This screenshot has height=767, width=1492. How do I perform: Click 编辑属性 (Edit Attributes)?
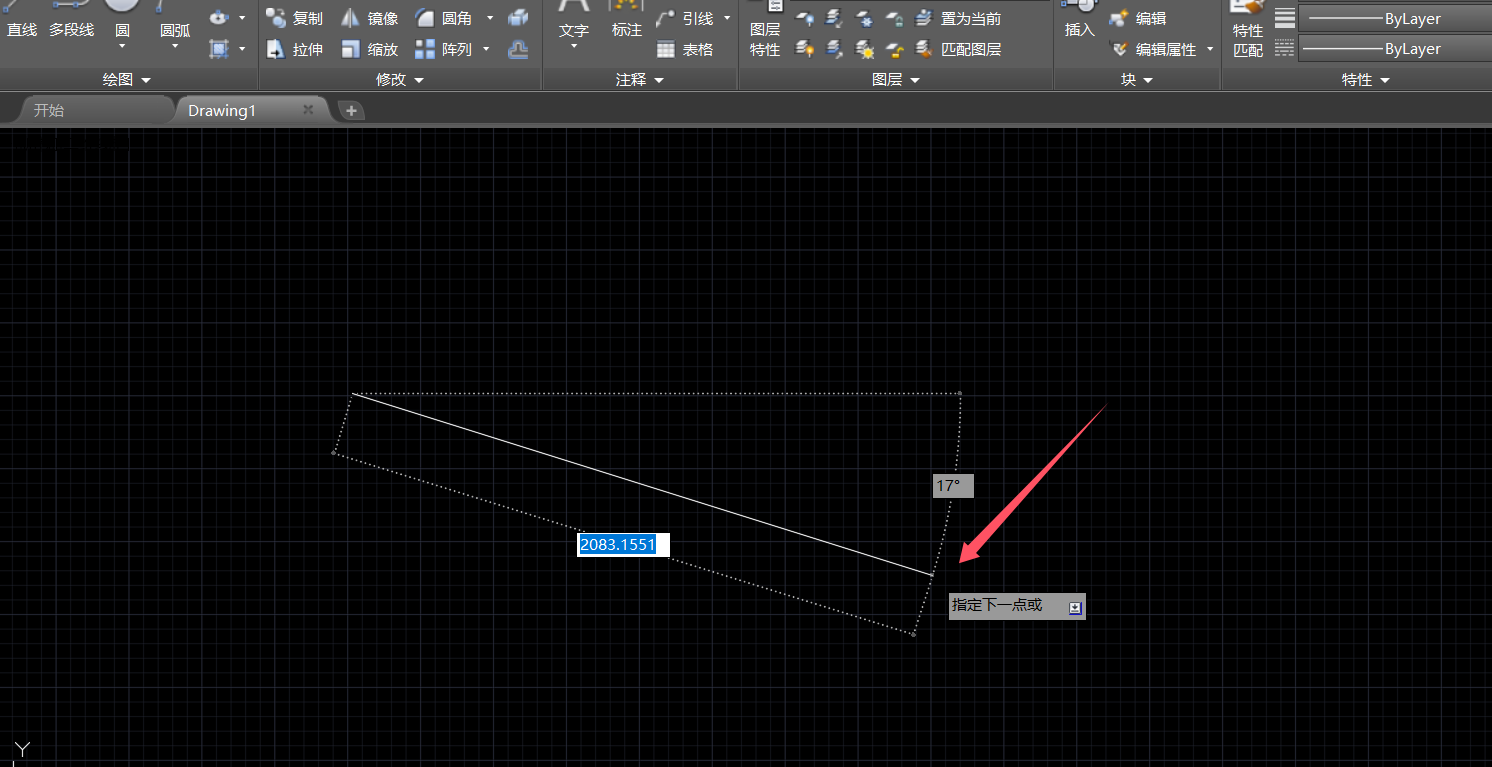pyautogui.click(x=1153, y=48)
